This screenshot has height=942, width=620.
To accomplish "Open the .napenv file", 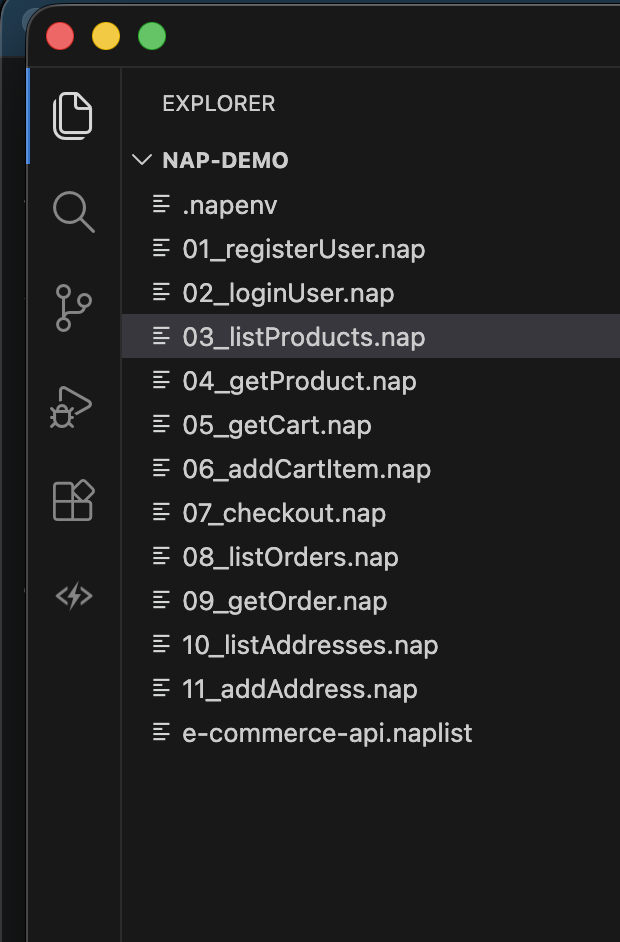I will pos(371,205).
